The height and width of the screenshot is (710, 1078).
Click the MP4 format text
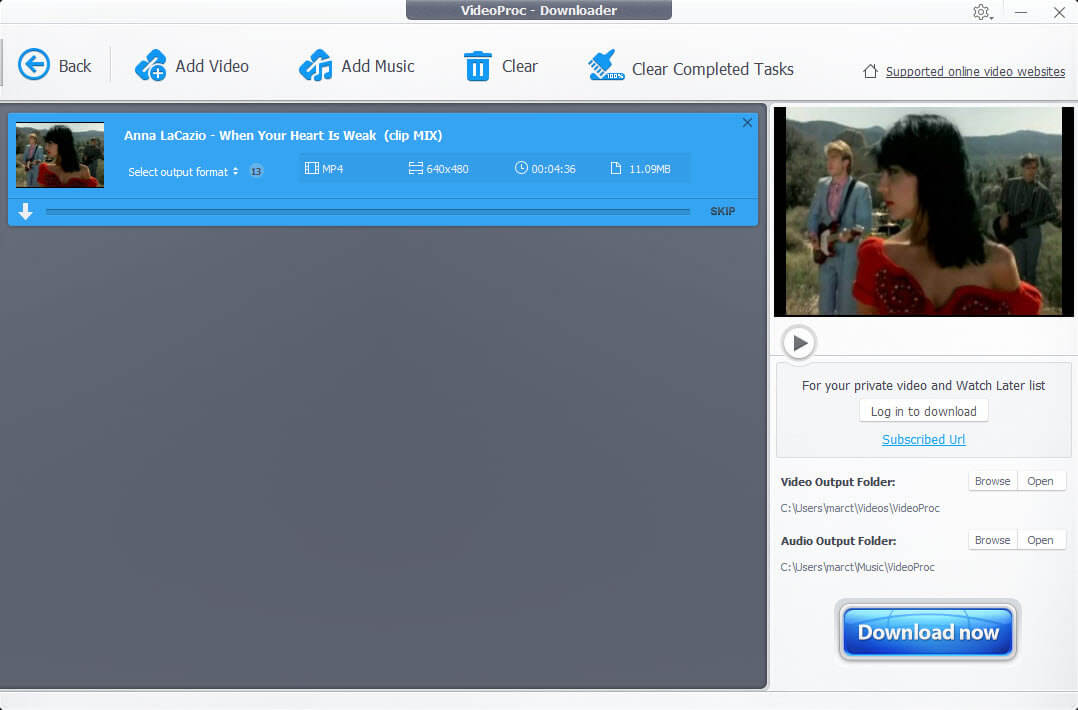[x=333, y=169]
